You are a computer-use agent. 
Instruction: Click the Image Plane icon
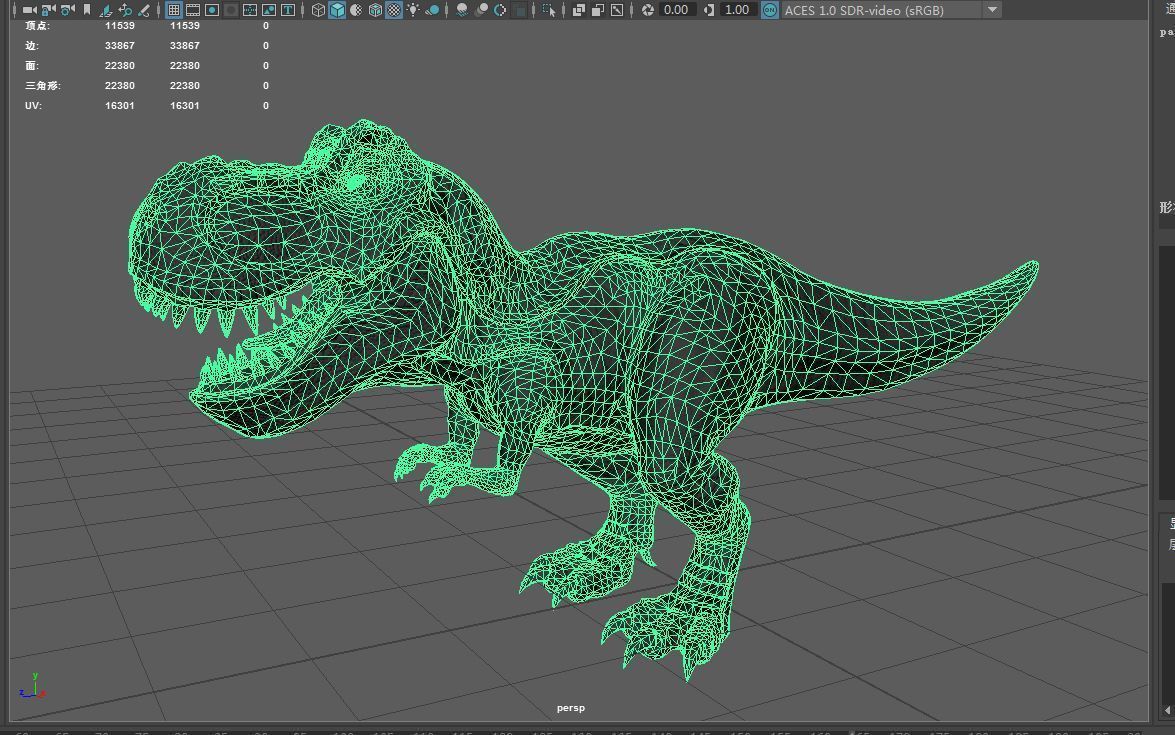click(x=106, y=10)
